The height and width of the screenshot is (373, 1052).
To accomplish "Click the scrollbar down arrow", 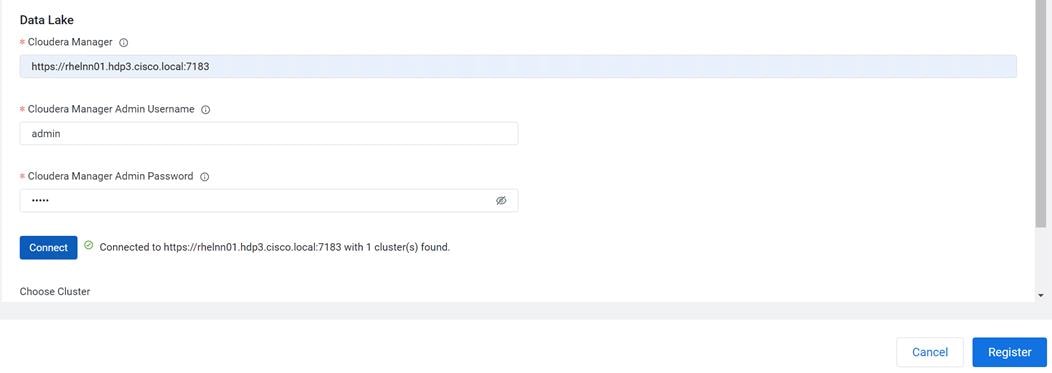I will tap(1041, 295).
